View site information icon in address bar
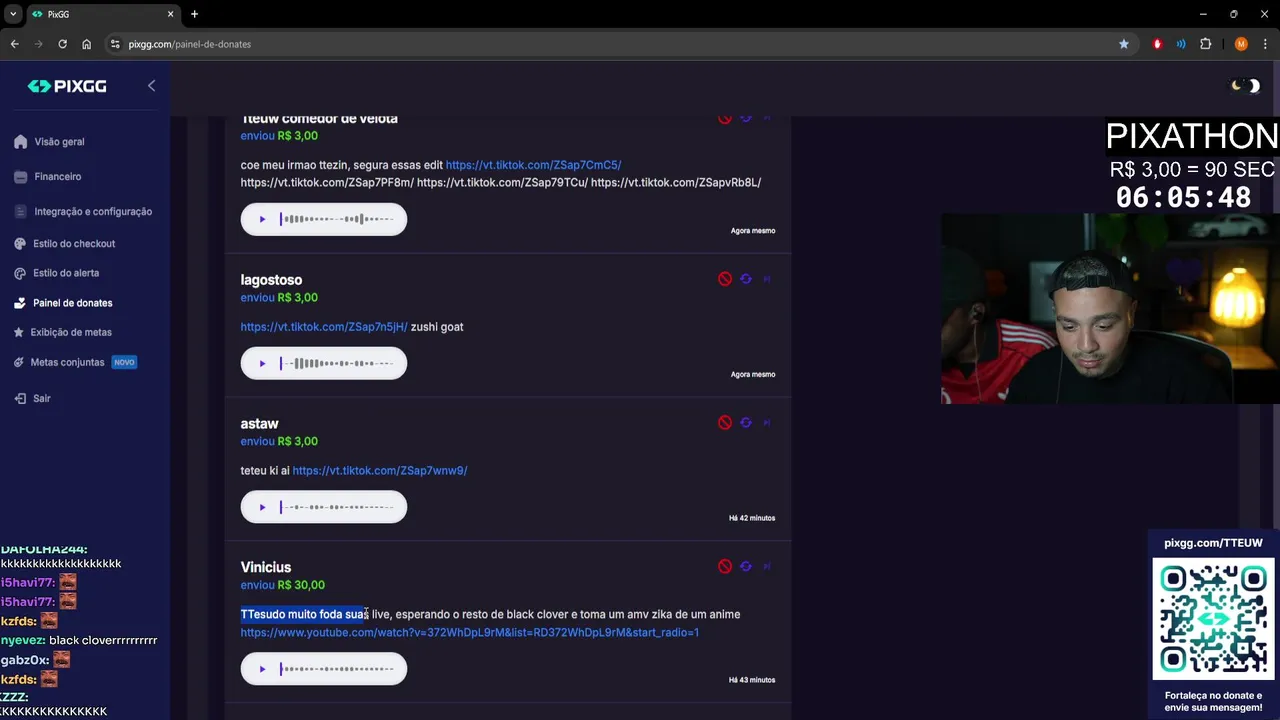Screen dimensions: 1280x720 (115, 44)
